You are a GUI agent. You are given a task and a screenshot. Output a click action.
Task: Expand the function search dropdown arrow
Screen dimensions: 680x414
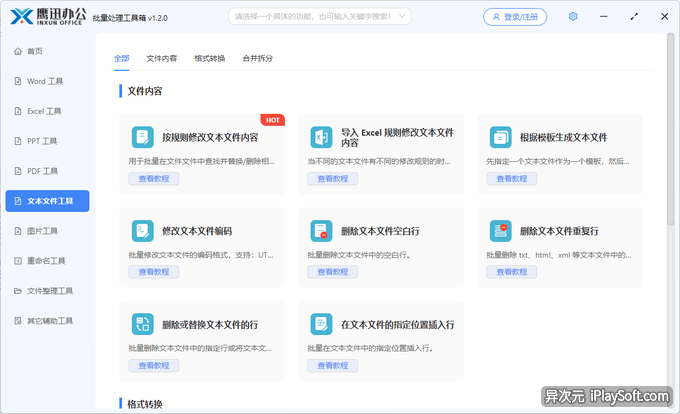[x=402, y=16]
